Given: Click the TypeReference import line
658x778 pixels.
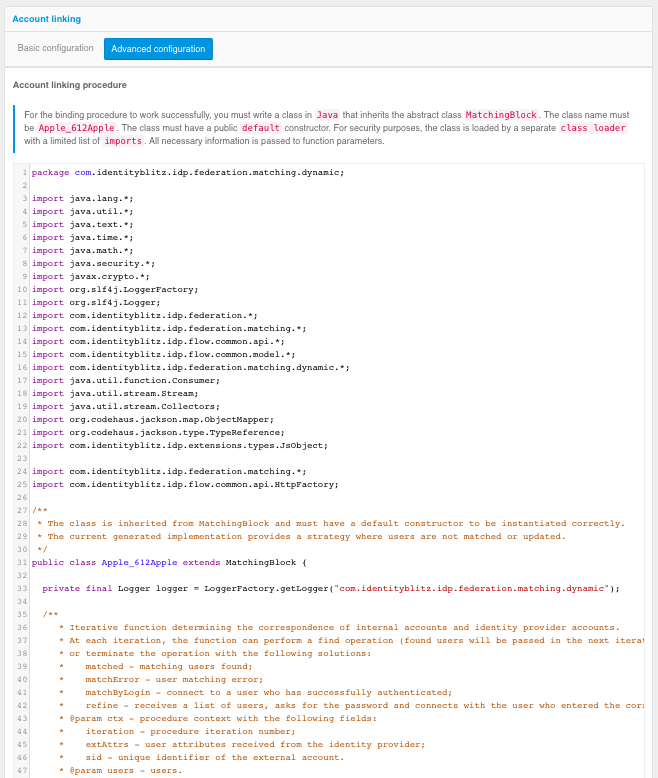Looking at the screenshot, I should pos(158,432).
